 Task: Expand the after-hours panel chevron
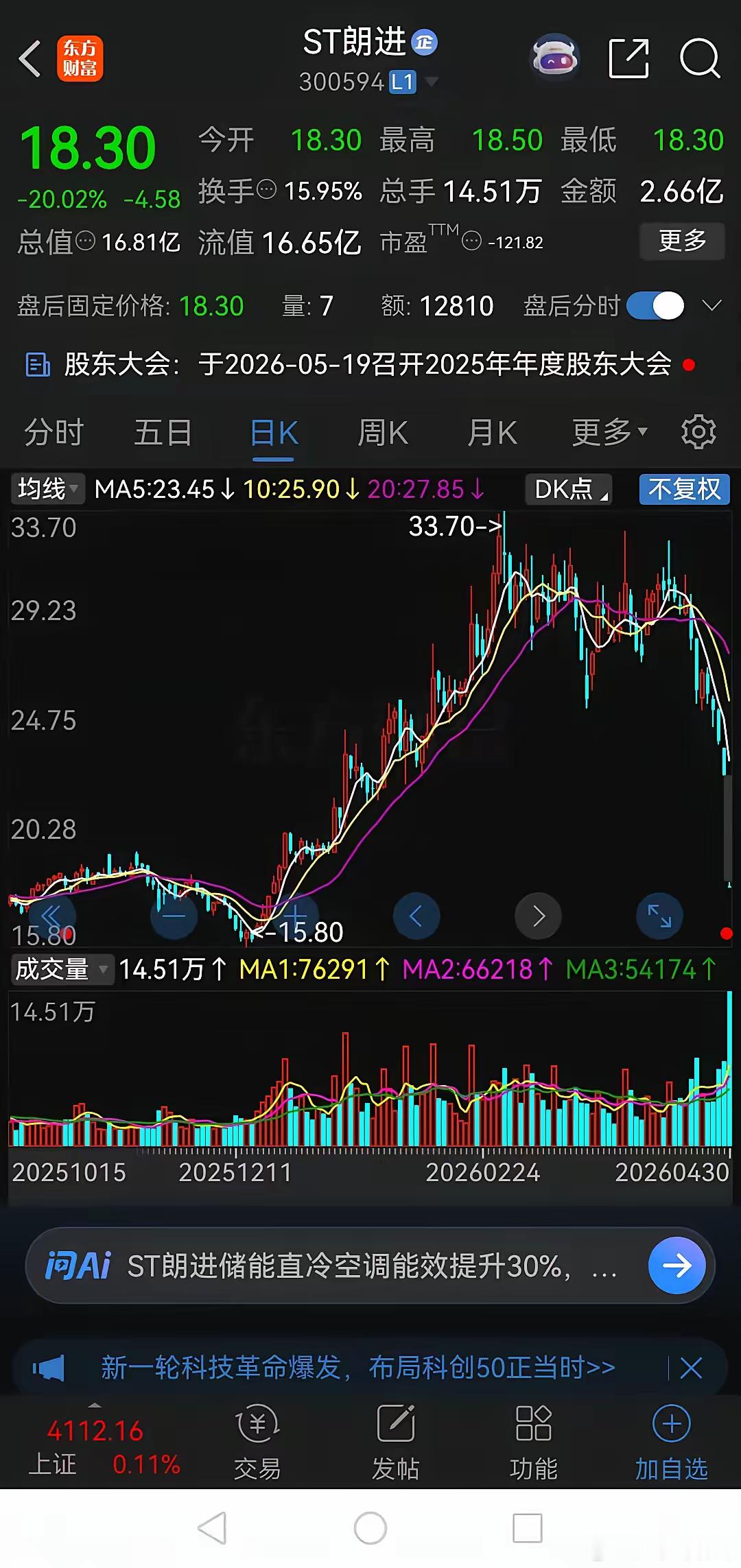pos(712,305)
